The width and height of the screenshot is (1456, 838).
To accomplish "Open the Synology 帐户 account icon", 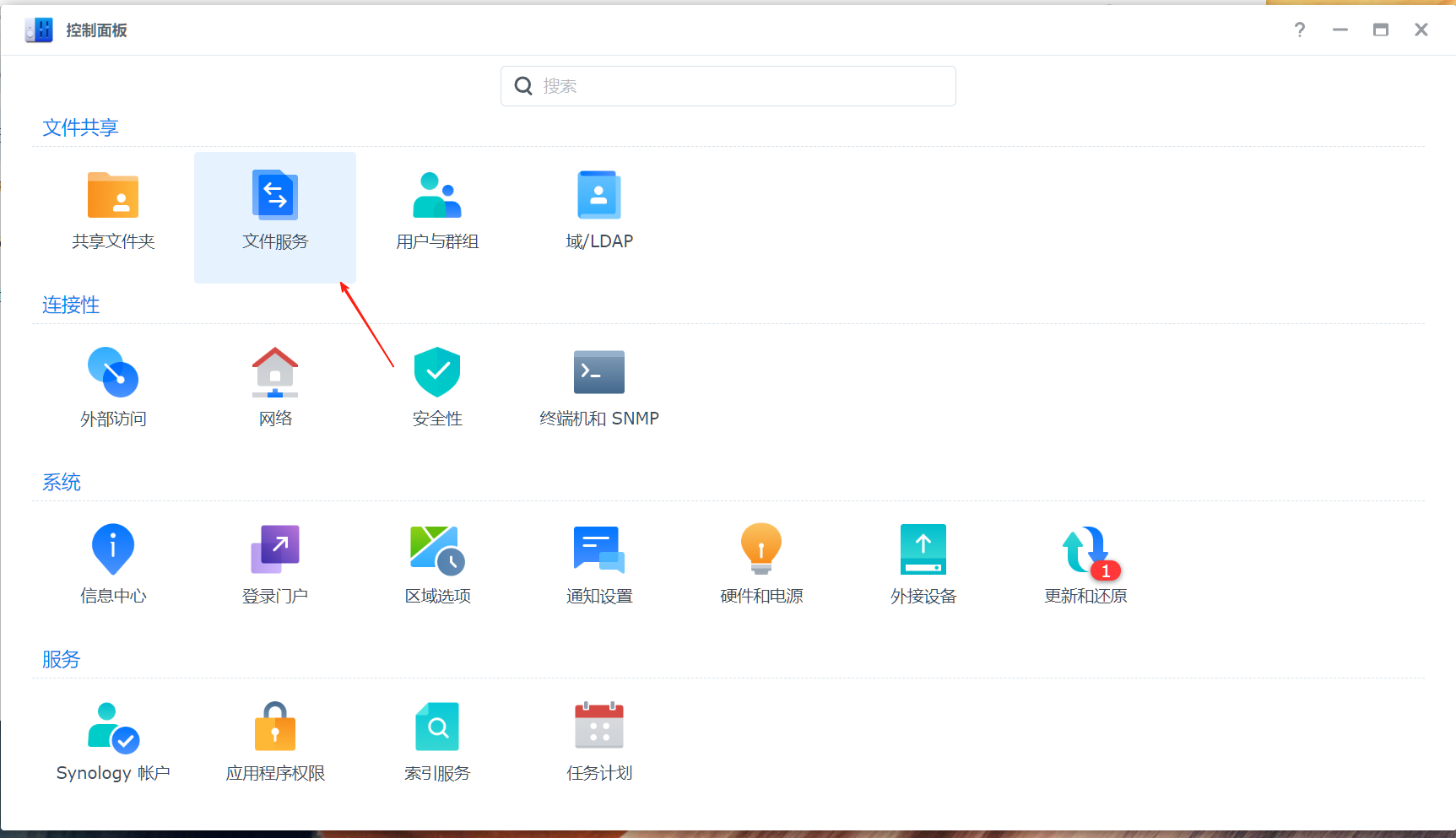I will point(113,727).
